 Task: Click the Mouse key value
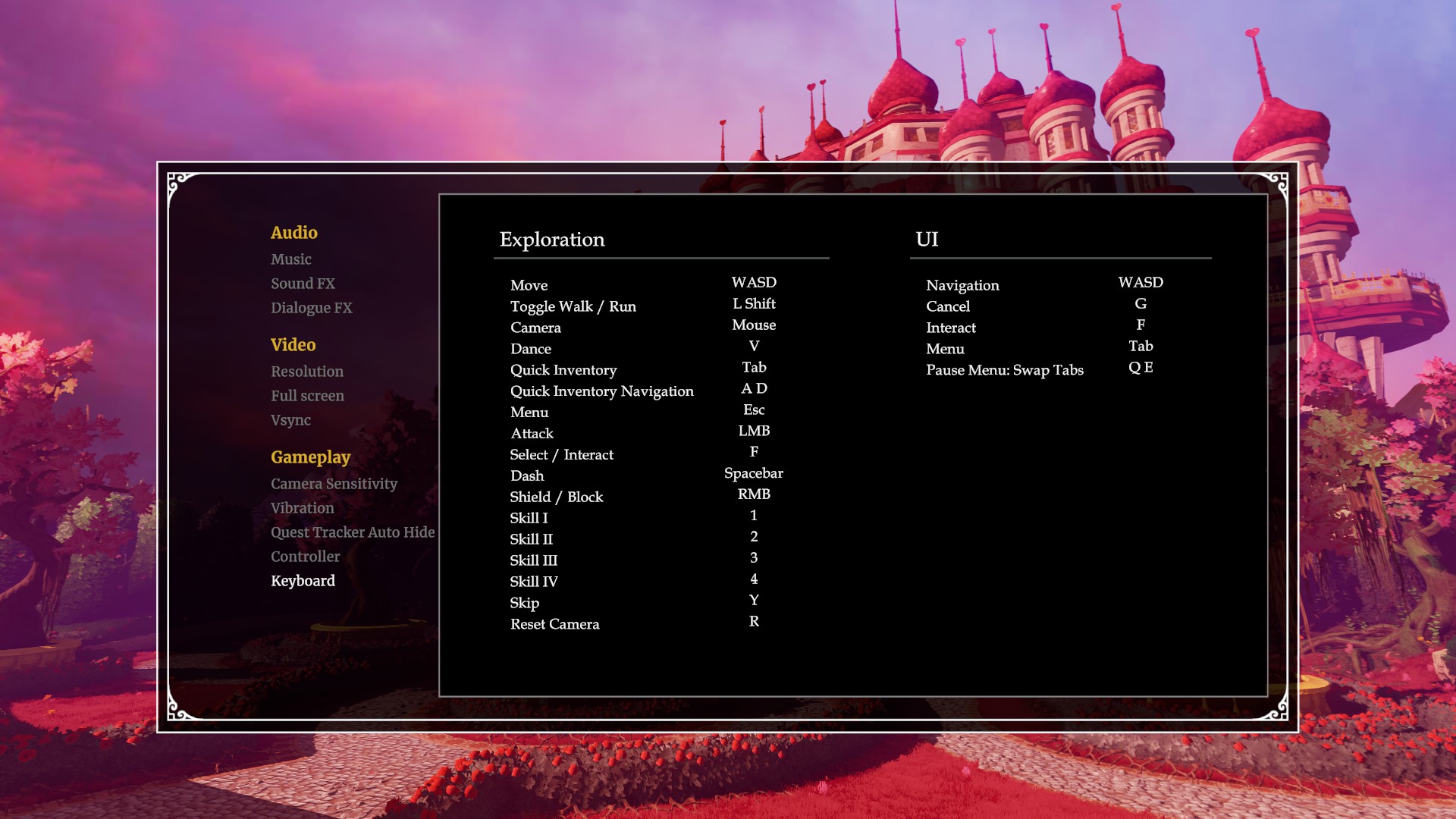click(x=754, y=325)
